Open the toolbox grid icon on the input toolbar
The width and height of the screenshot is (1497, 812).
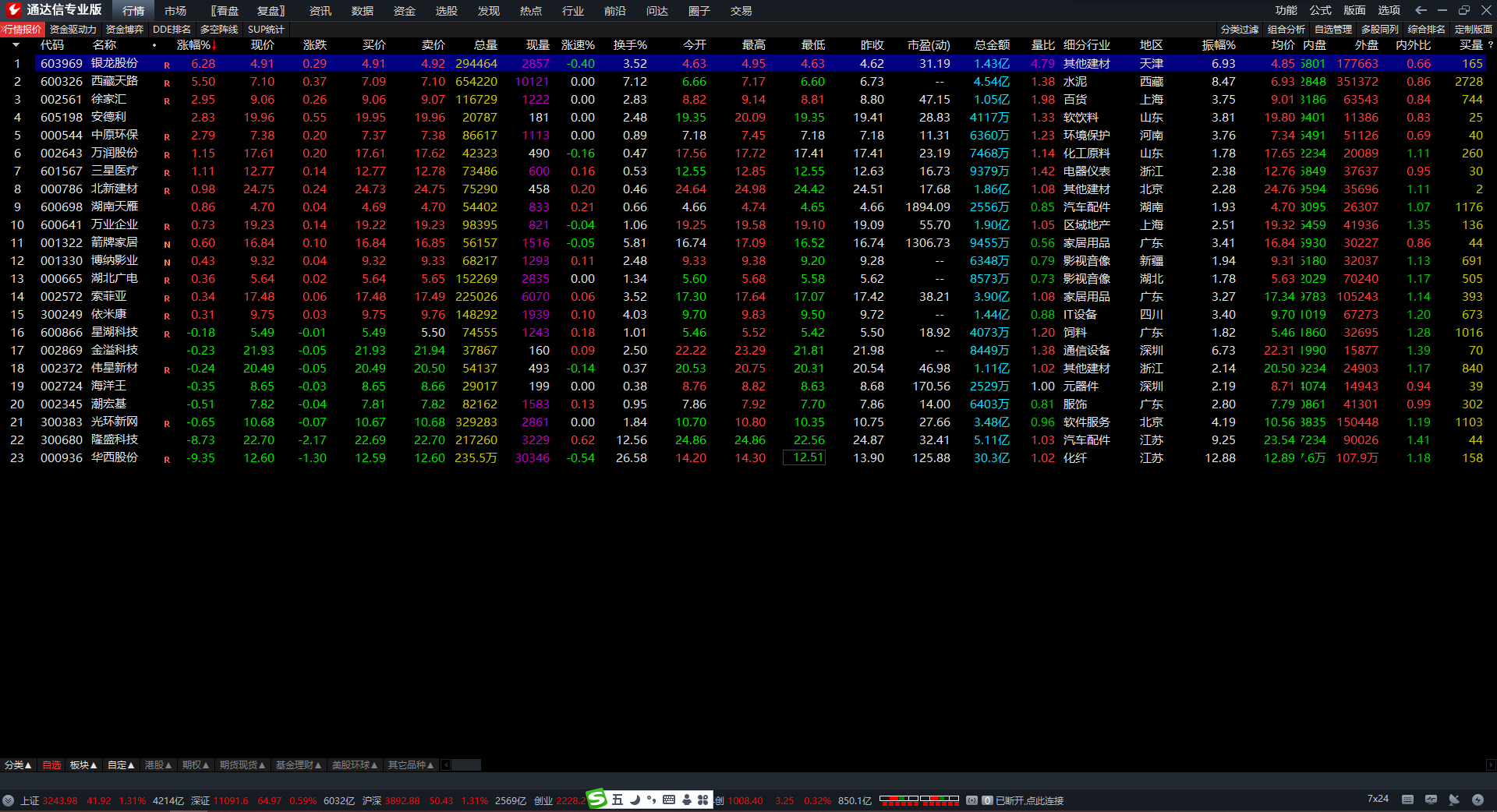(702, 800)
